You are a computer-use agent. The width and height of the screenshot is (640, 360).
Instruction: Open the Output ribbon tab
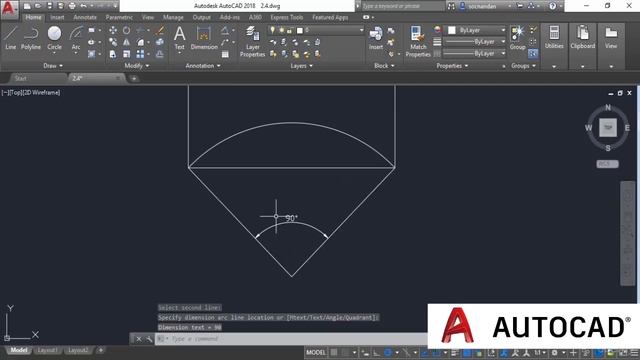[x=201, y=17]
